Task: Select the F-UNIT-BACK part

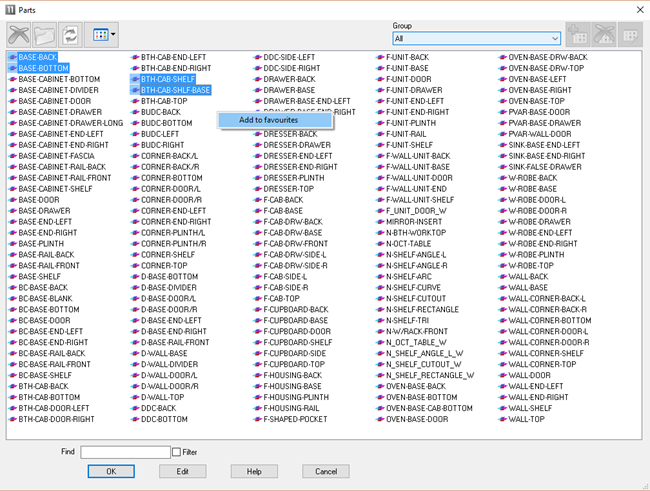Action: coord(407,57)
